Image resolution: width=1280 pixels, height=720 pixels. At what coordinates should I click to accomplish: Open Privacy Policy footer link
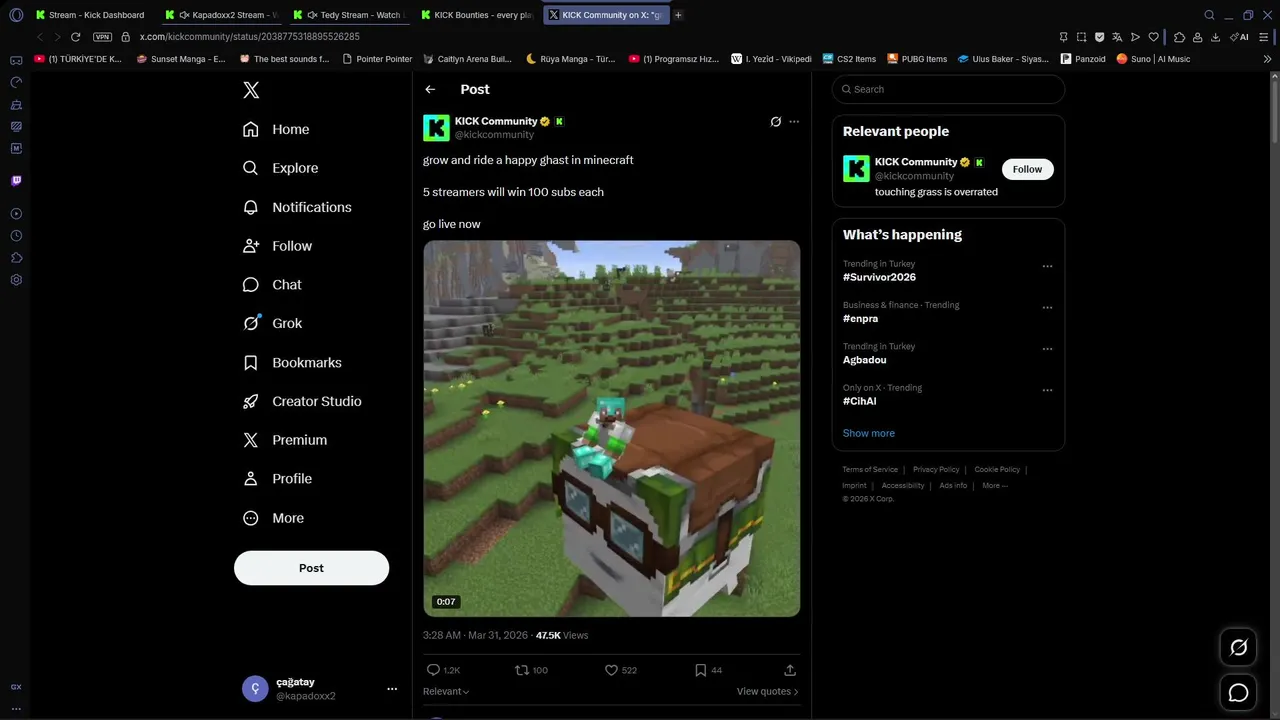(936, 469)
